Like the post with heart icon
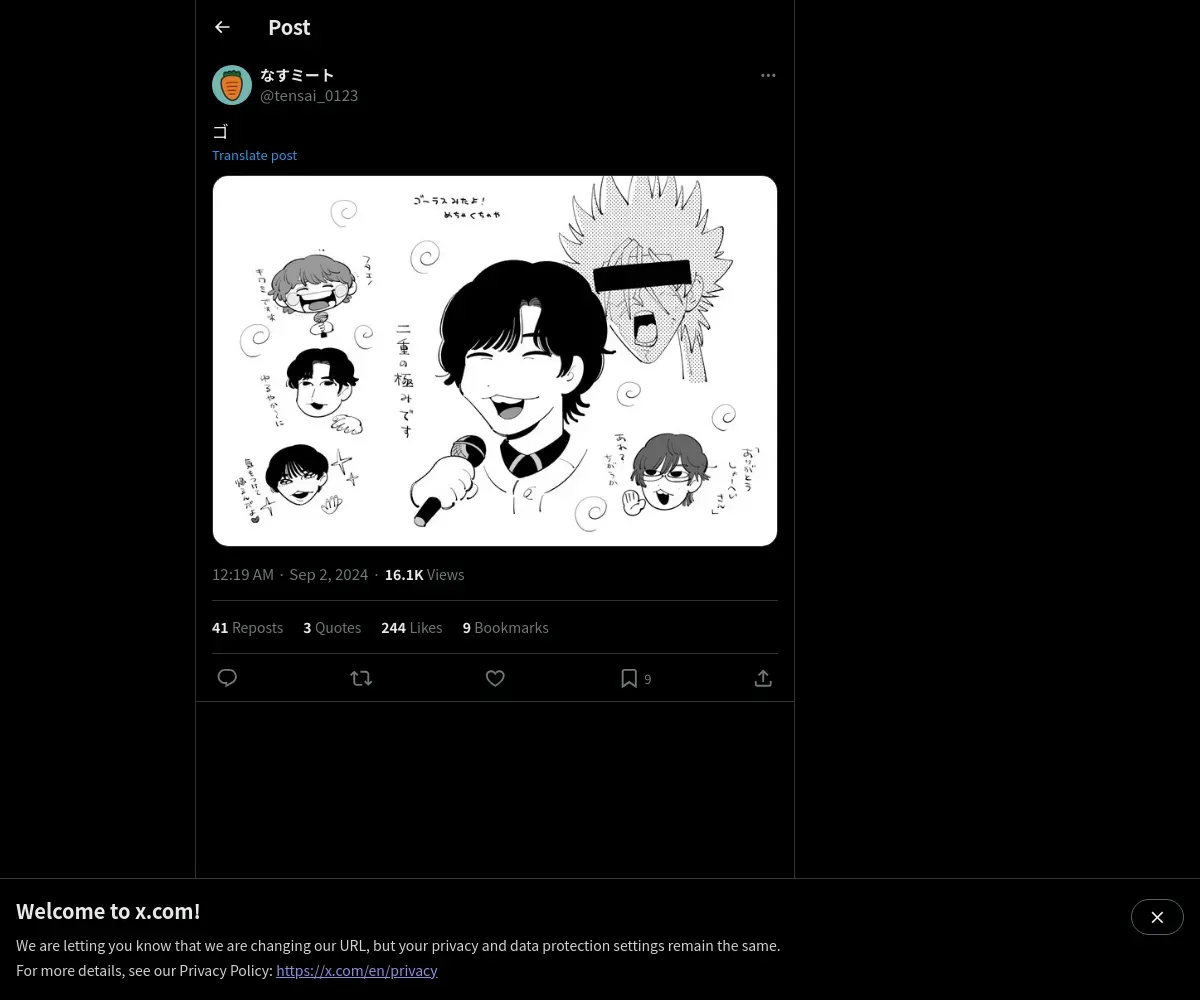 point(495,678)
